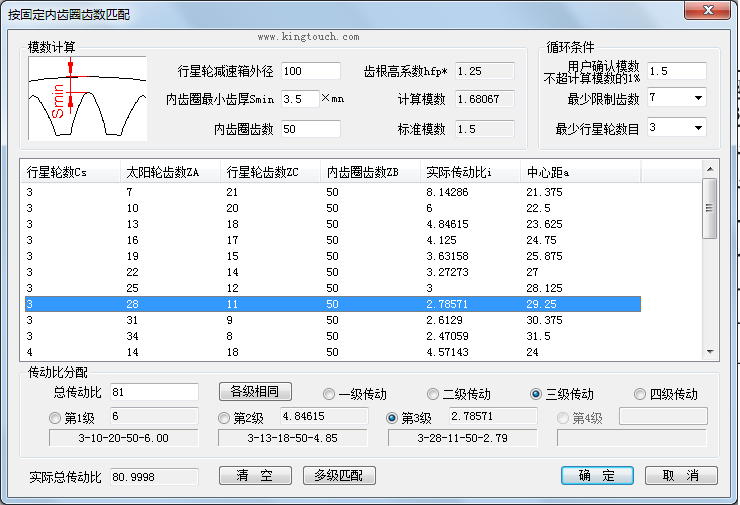Click the 第2级 ratio field showing 4.84615
The width and height of the screenshot is (740, 505).
(x=324, y=416)
